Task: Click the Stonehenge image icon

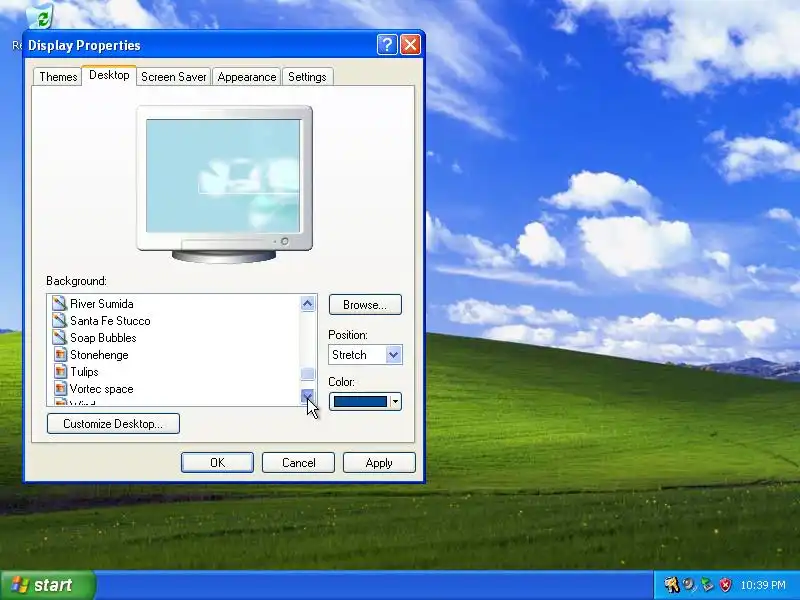Action: (60, 355)
